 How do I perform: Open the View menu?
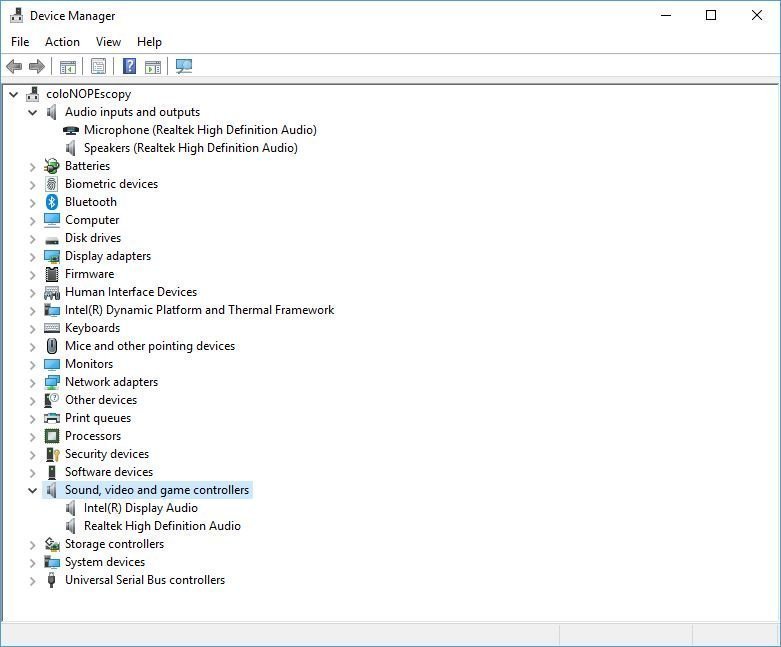[x=108, y=42]
